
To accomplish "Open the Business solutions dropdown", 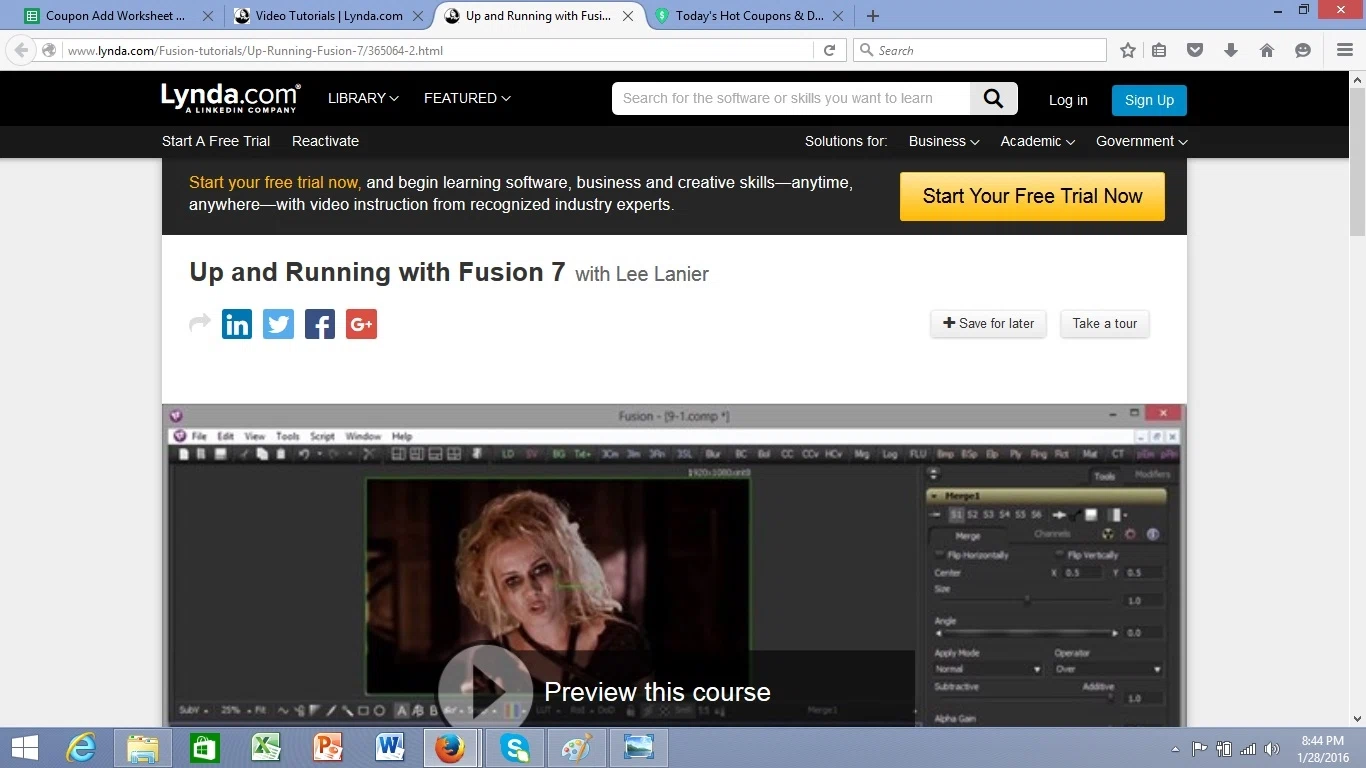I will pyautogui.click(x=944, y=141).
